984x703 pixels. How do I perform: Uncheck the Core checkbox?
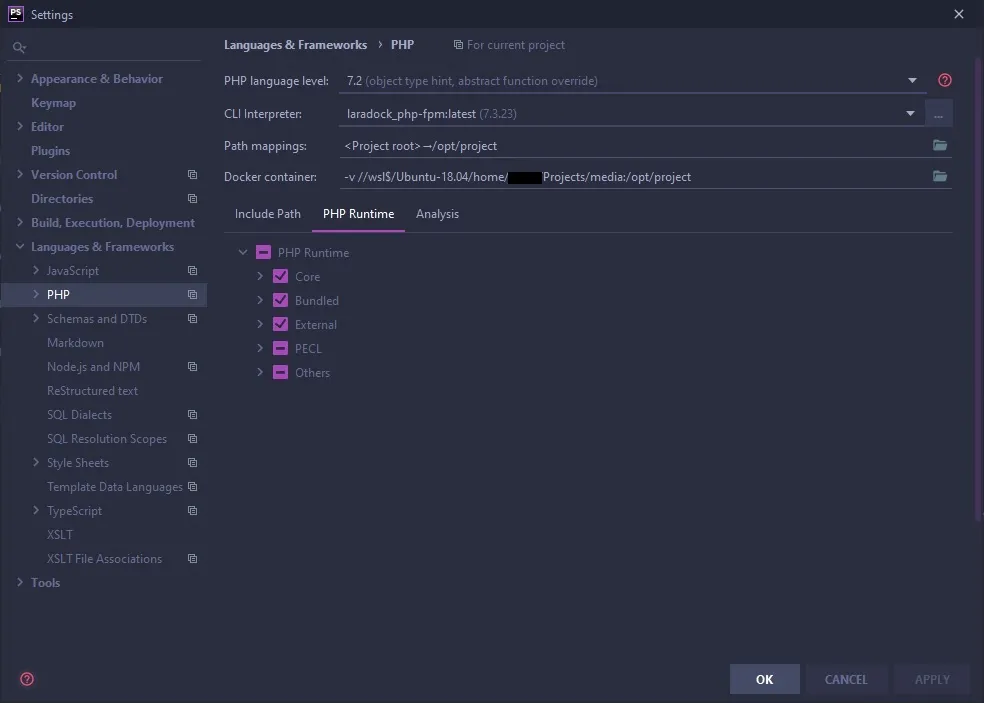click(x=281, y=276)
